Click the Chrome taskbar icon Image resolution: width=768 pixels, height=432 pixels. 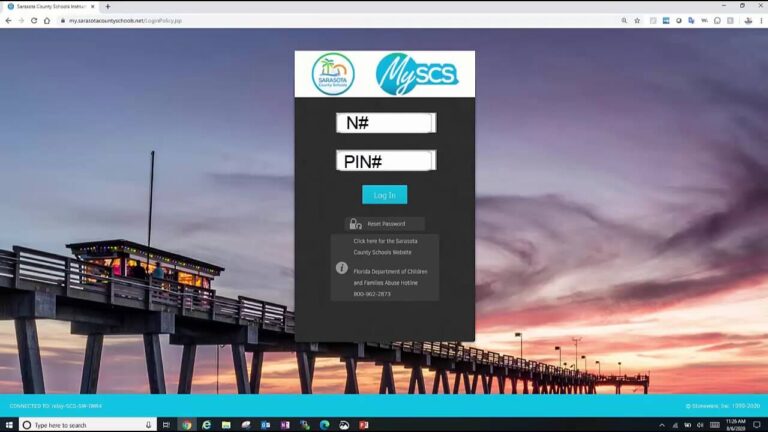pos(187,425)
